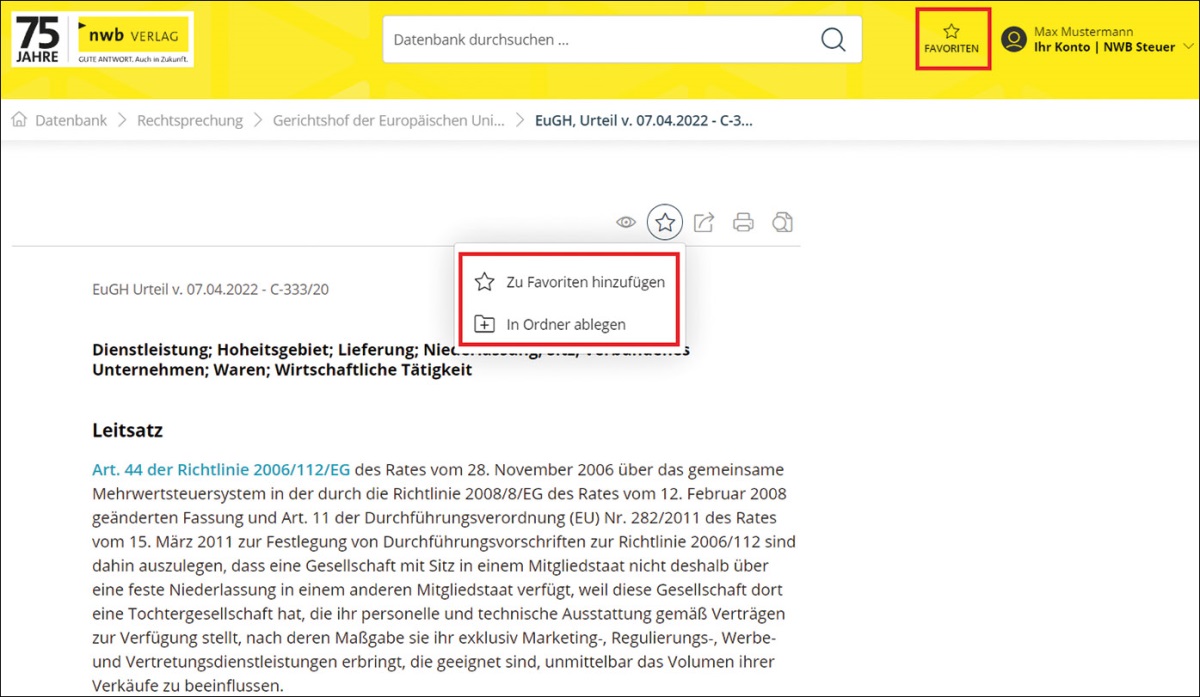Click the user account avatar icon

tap(1014, 40)
